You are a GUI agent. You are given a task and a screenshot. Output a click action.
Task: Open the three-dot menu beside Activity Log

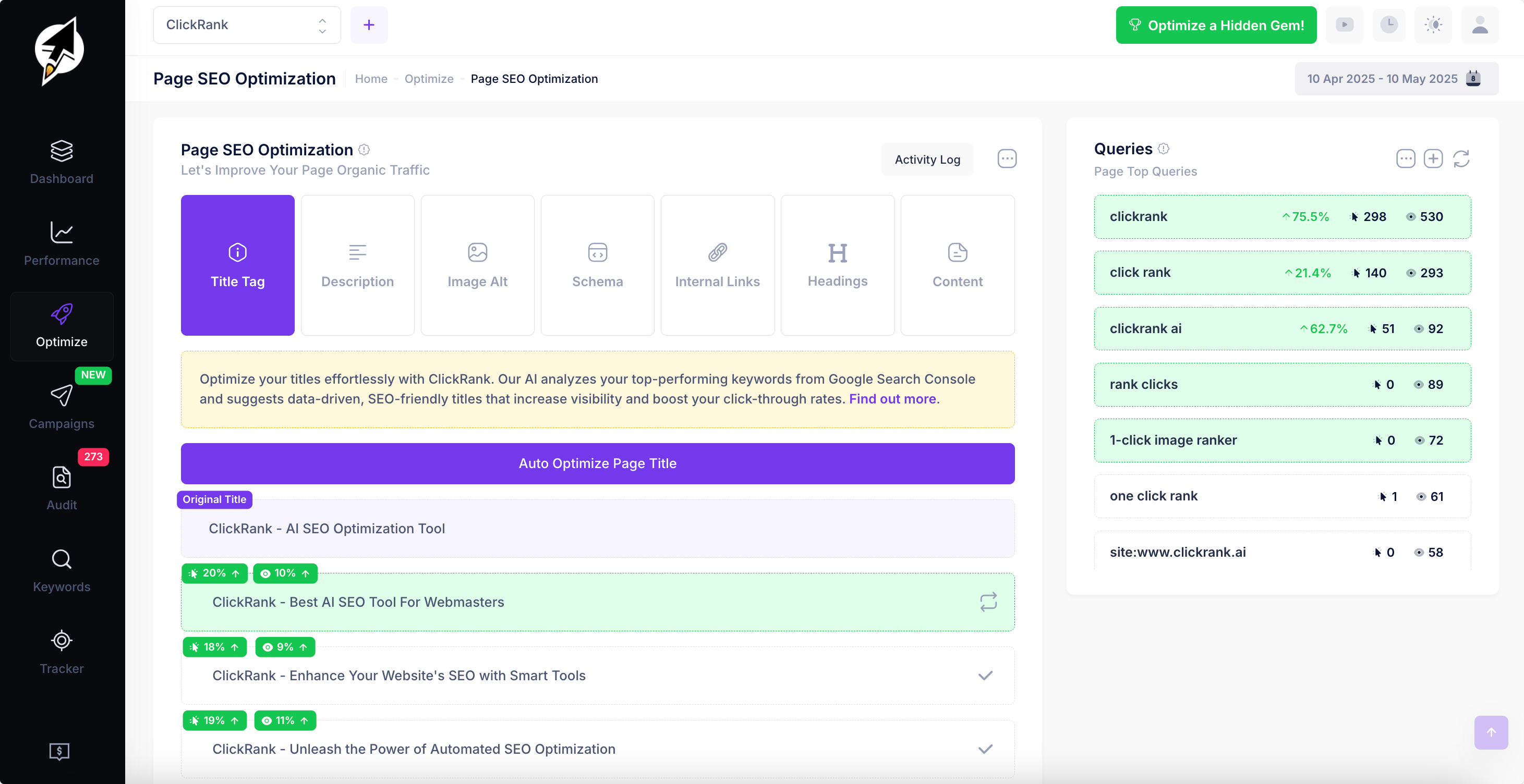[x=1007, y=159]
